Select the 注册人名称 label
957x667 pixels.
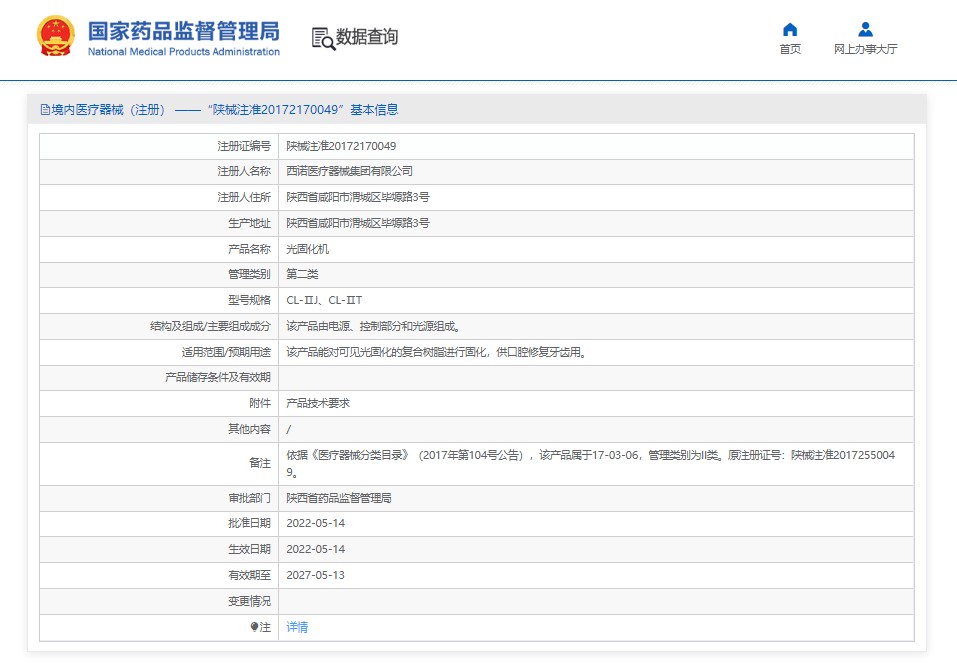244,171
